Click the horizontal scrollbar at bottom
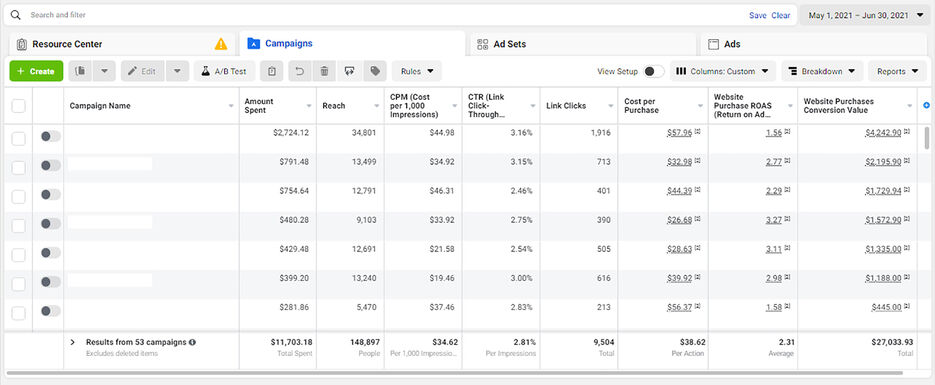 click(x=455, y=373)
